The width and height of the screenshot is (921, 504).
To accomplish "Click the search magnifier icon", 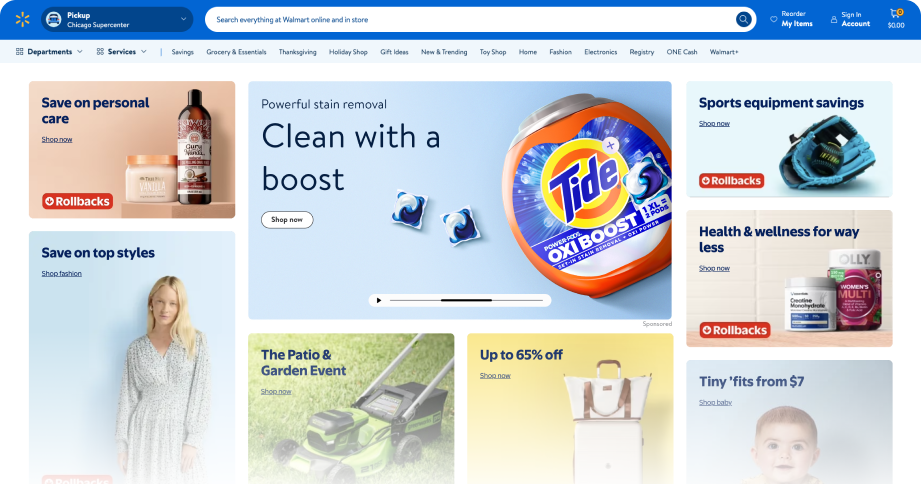I will tap(743, 19).
